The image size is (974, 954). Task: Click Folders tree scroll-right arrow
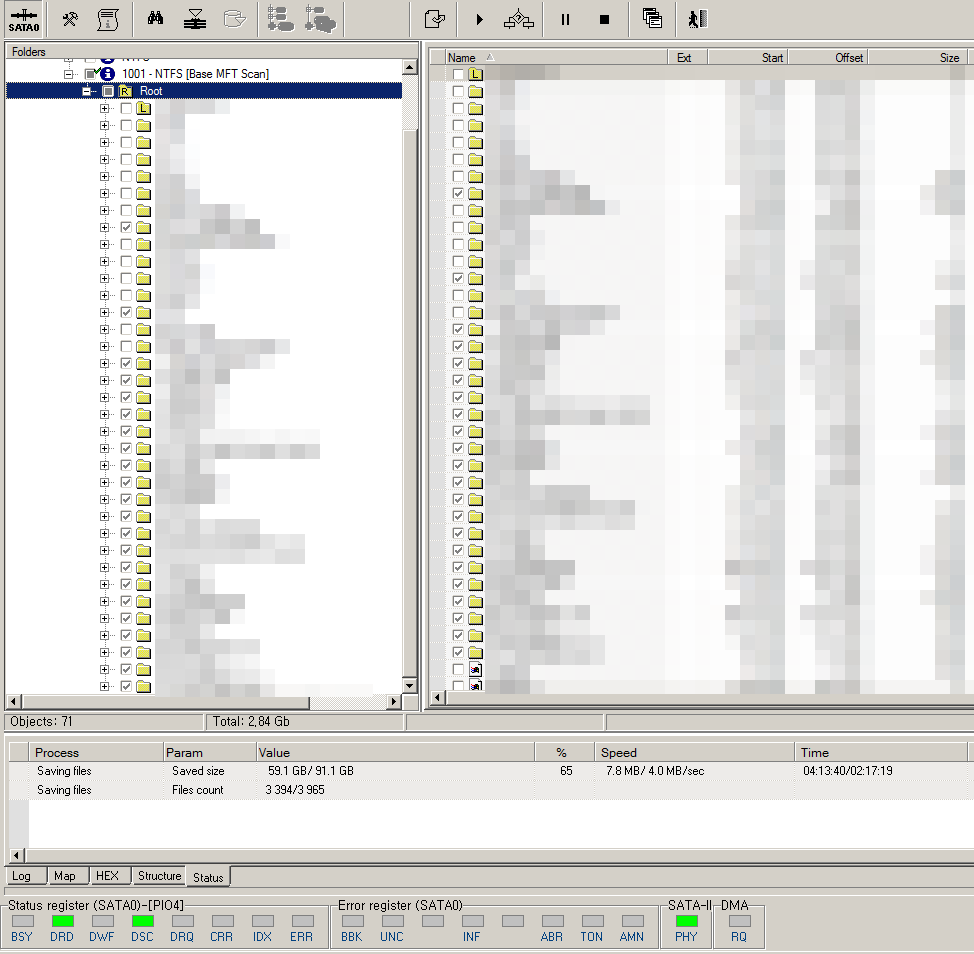click(x=394, y=701)
